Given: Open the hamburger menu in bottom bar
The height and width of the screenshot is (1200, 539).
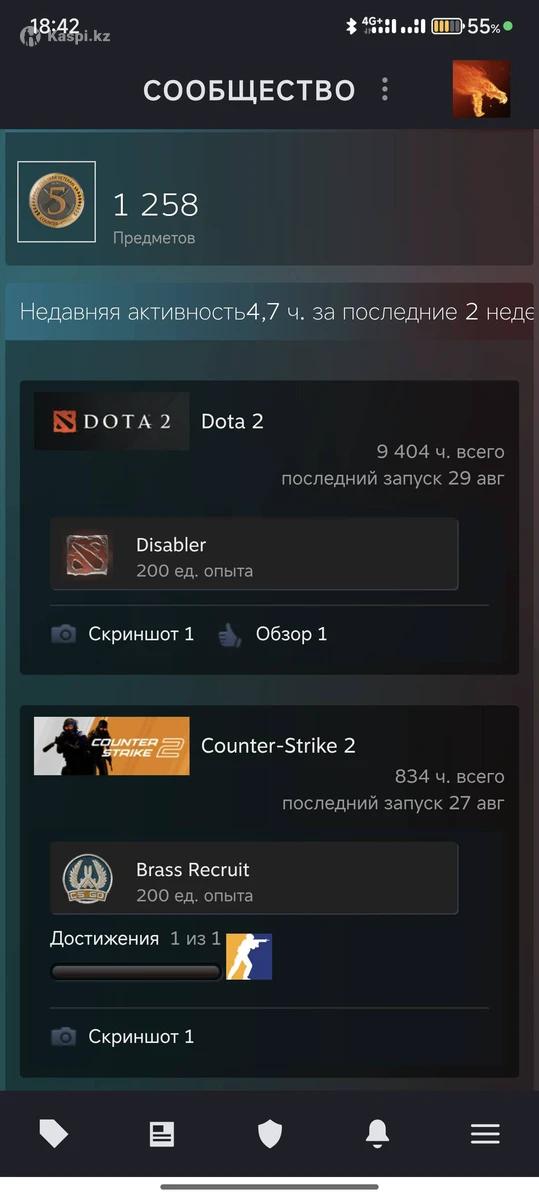Looking at the screenshot, I should (485, 1133).
